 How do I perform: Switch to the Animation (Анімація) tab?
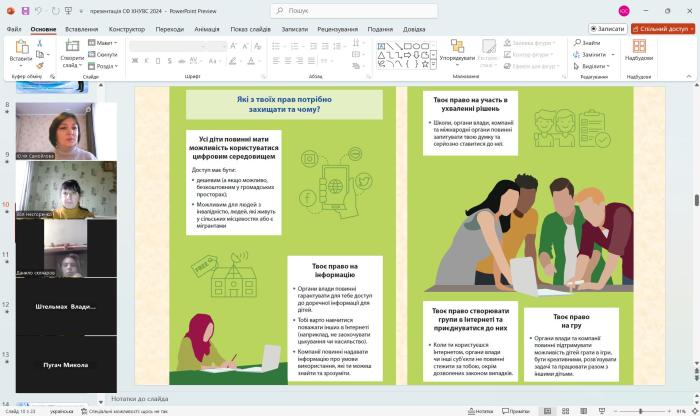(x=208, y=29)
